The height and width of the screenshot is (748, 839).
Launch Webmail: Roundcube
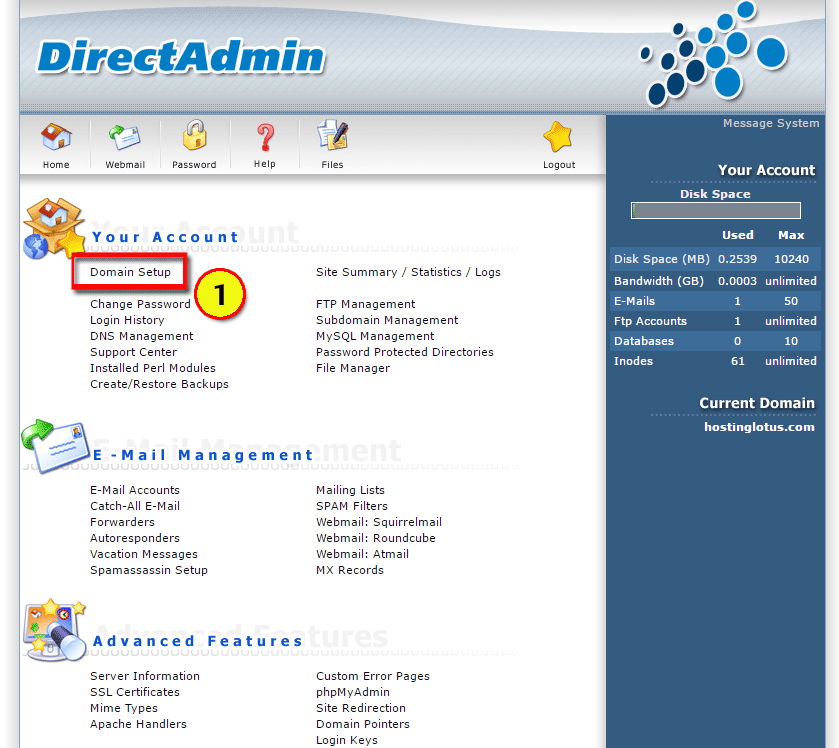coord(376,538)
